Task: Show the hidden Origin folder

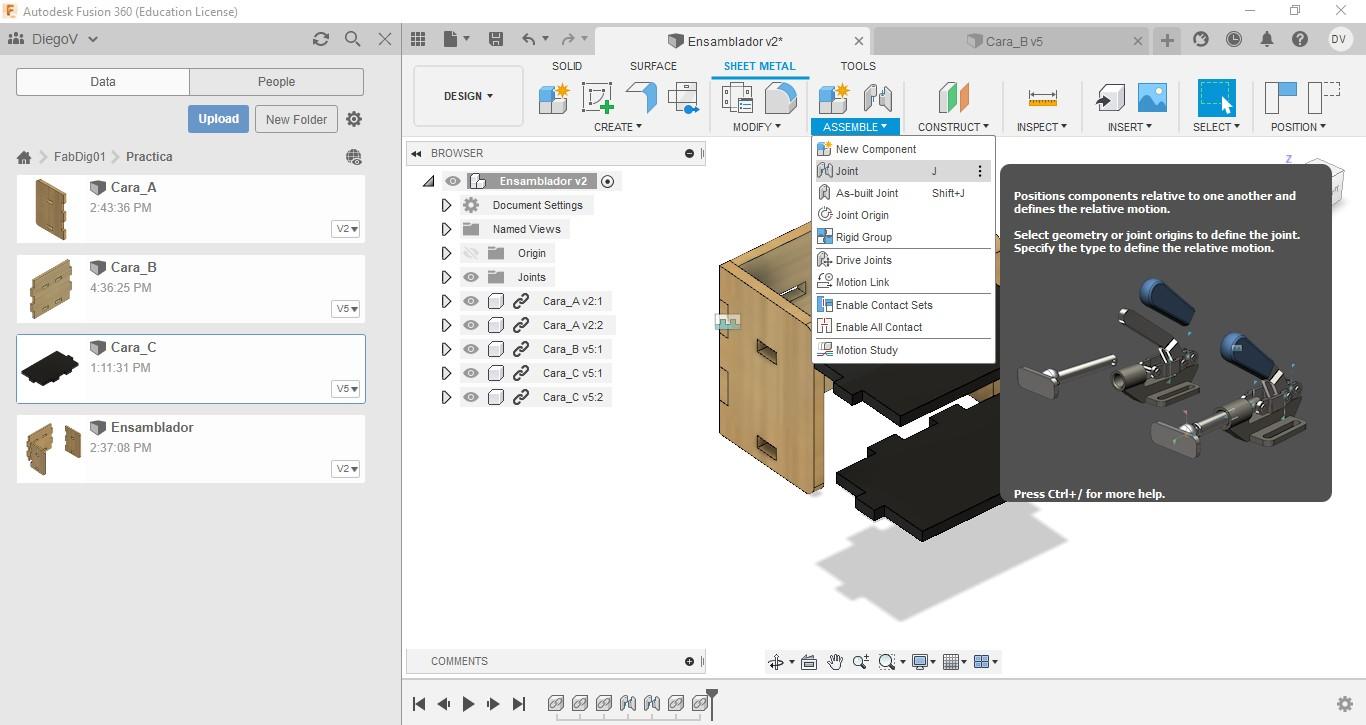Action: click(x=471, y=253)
